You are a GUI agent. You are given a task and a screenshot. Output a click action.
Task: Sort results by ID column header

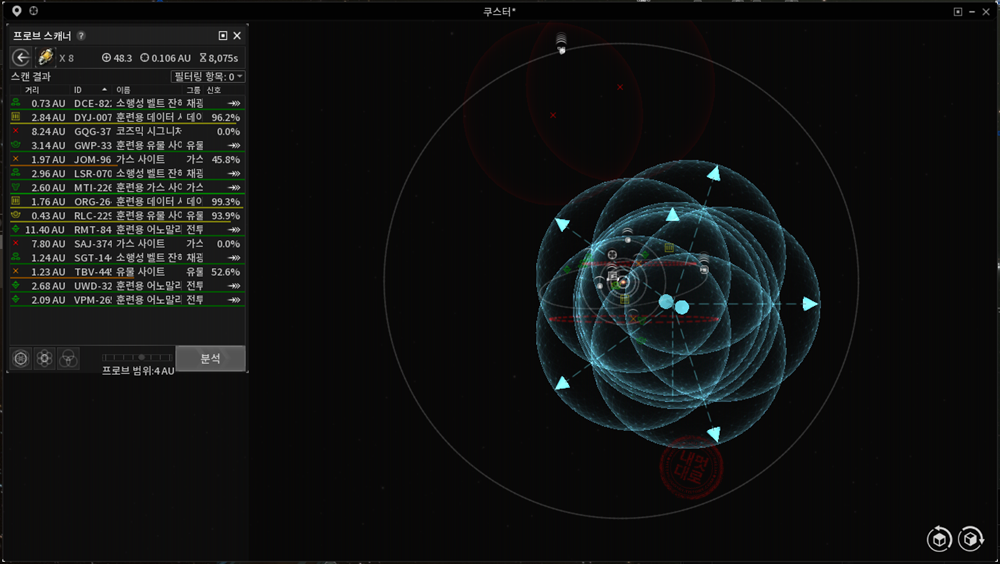click(78, 90)
